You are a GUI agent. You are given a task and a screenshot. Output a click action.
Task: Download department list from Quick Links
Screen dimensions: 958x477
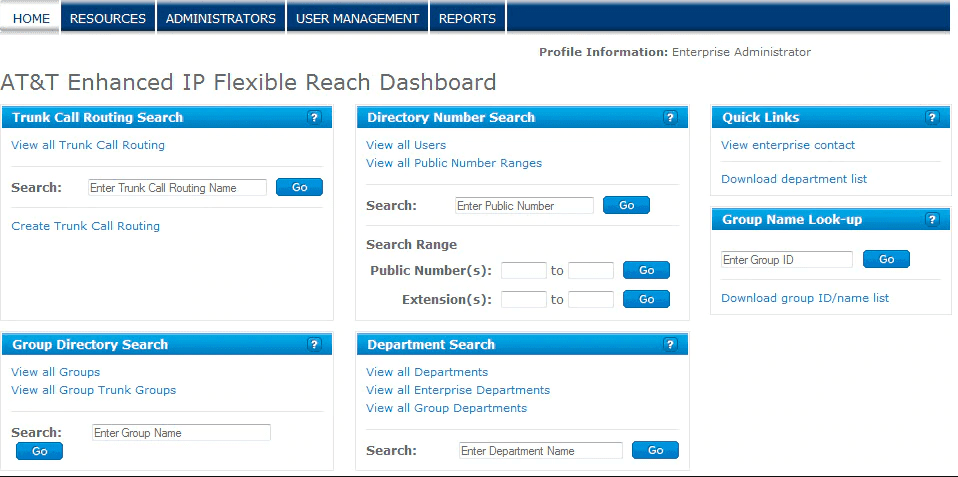[794, 179]
